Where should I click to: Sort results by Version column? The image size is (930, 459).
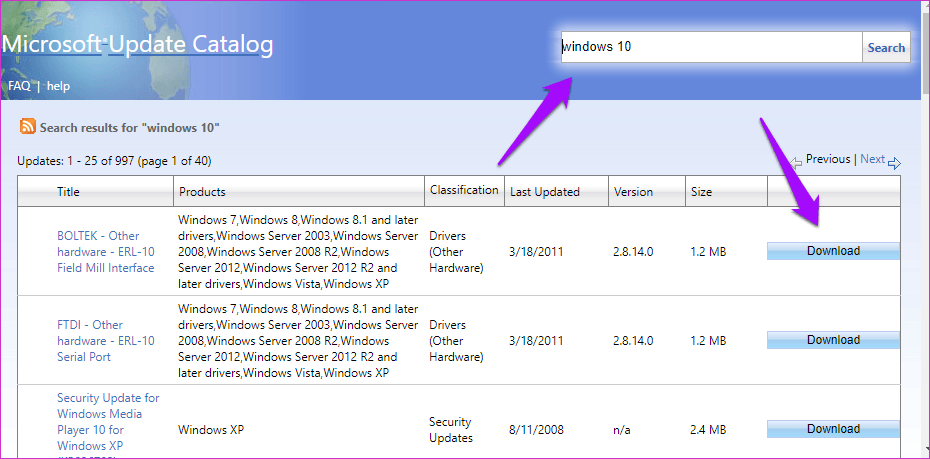[633, 192]
